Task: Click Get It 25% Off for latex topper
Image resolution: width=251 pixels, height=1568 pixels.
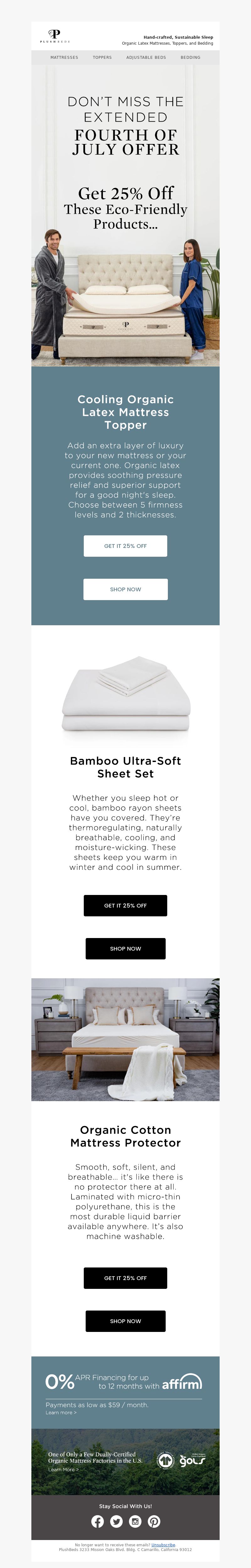Action: click(x=125, y=546)
